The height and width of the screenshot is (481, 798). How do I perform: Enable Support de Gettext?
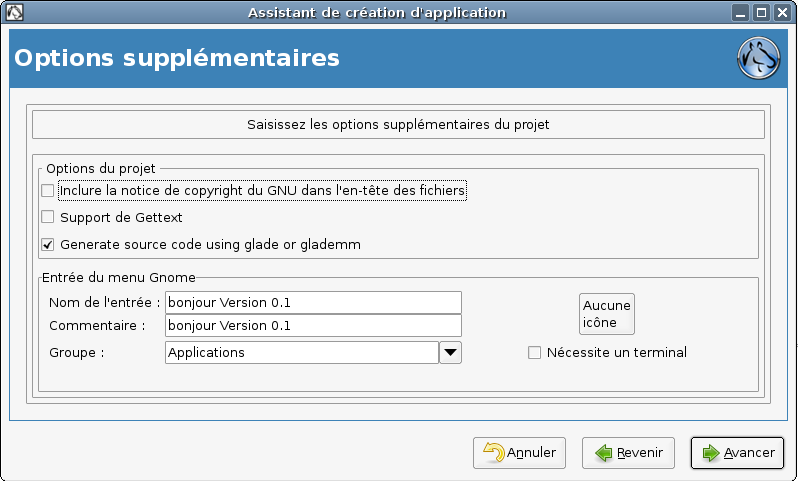48,217
